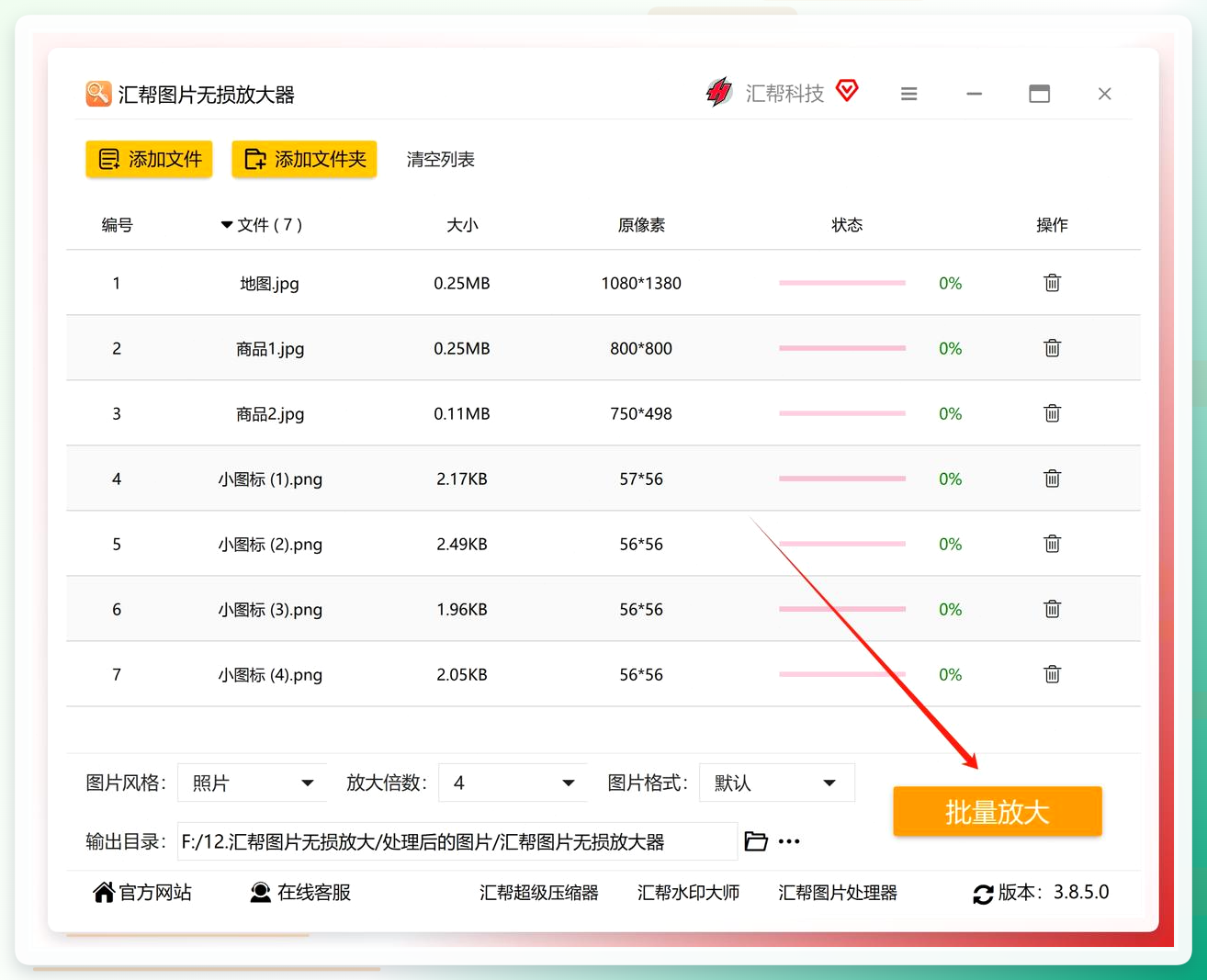
Task: Click the 汇帮科技 brand name
Action: coord(784,94)
